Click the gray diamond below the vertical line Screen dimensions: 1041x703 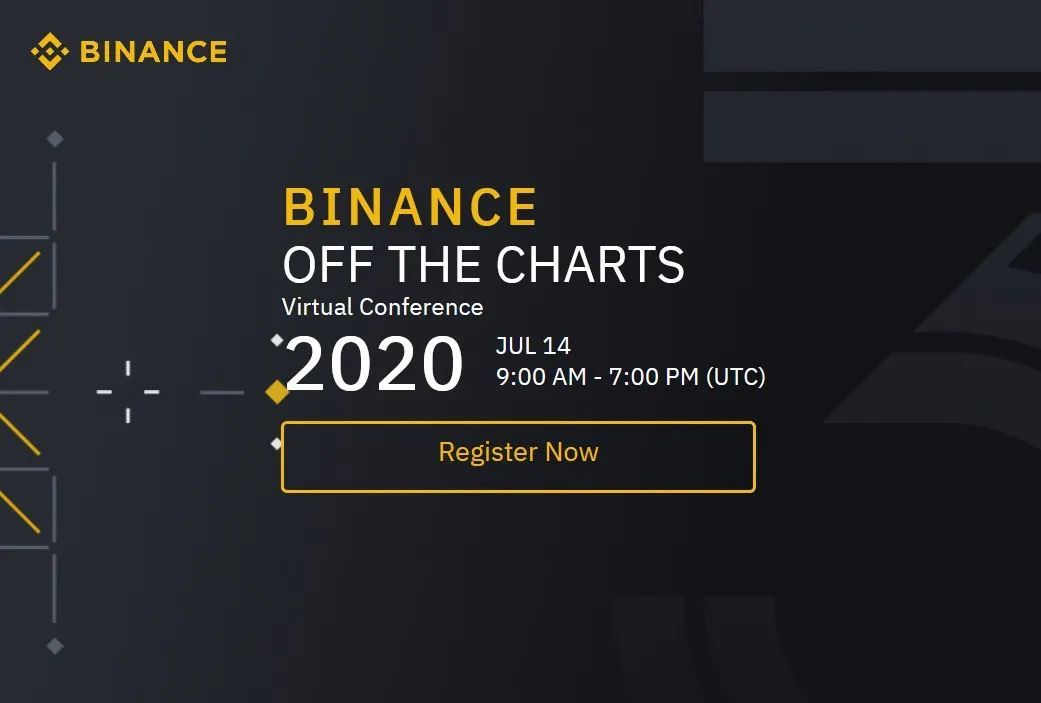point(55,645)
